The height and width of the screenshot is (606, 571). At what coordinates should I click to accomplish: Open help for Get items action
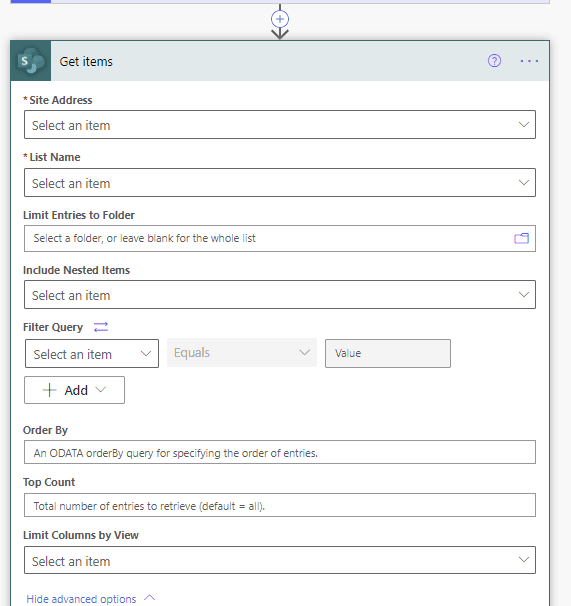[494, 61]
